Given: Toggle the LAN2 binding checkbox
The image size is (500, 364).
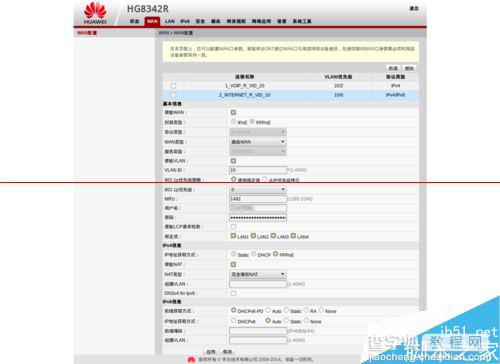Looking at the screenshot, I should point(253,236).
